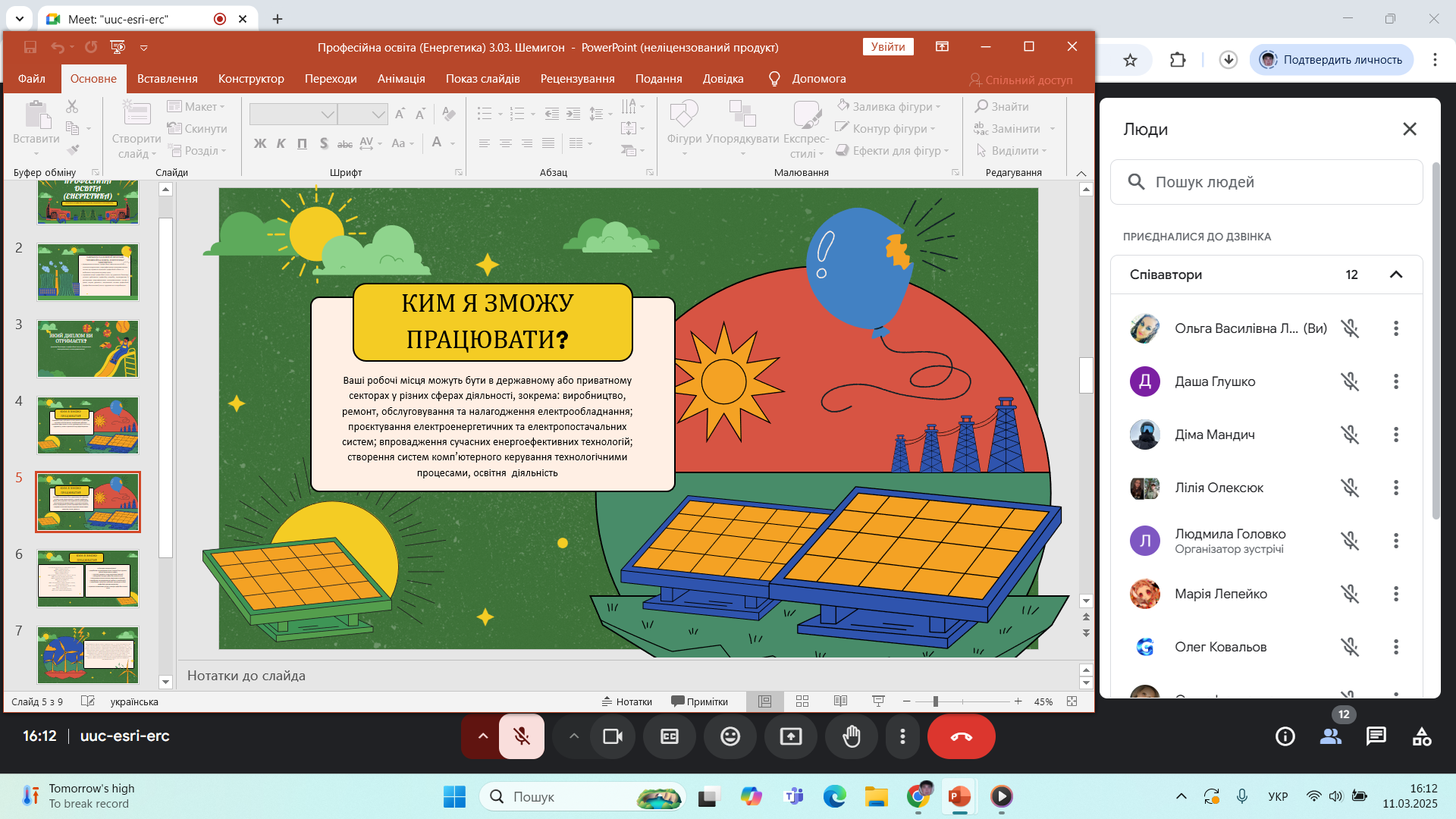Open the emoji reactions button
The height and width of the screenshot is (819, 1456).
(x=730, y=736)
